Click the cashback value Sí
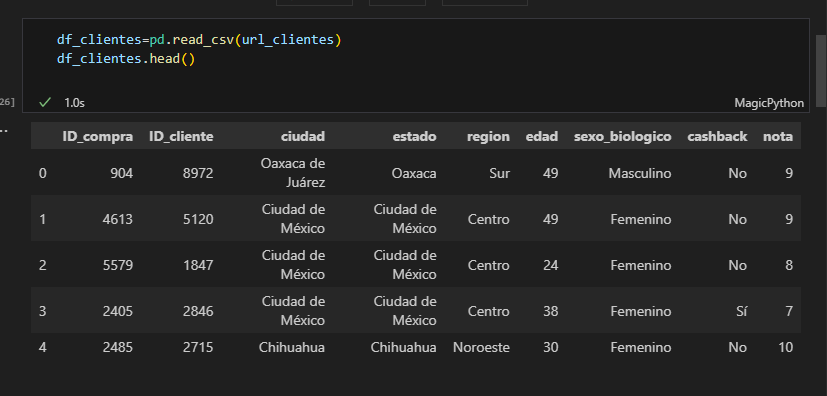Screen dimensions: 827x396 742,311
